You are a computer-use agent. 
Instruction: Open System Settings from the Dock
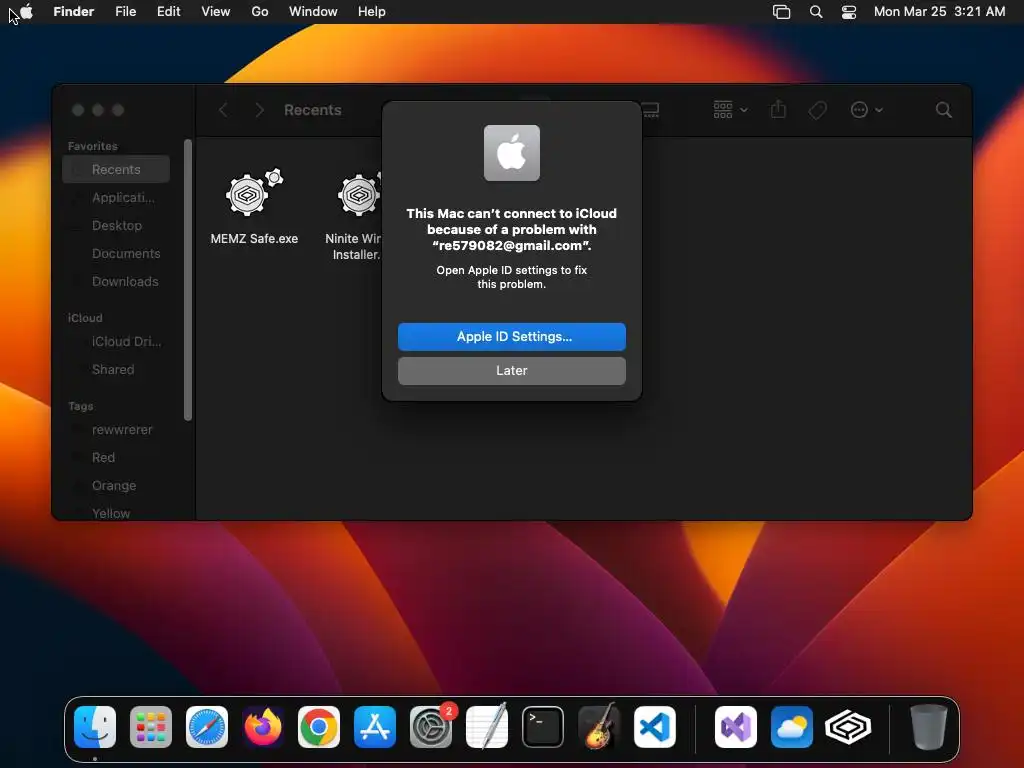pyautogui.click(x=431, y=727)
